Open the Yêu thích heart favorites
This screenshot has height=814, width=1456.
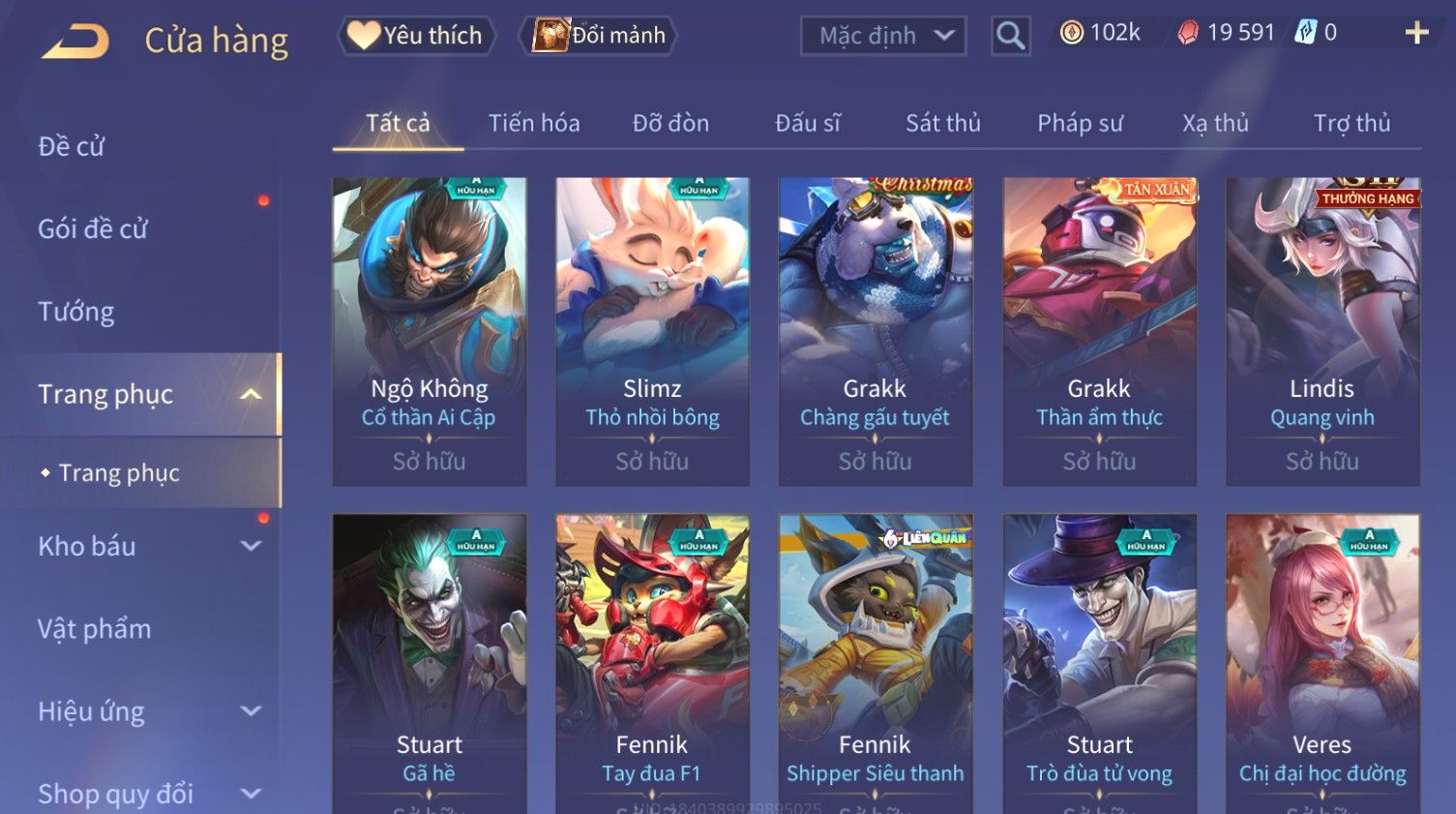[416, 36]
